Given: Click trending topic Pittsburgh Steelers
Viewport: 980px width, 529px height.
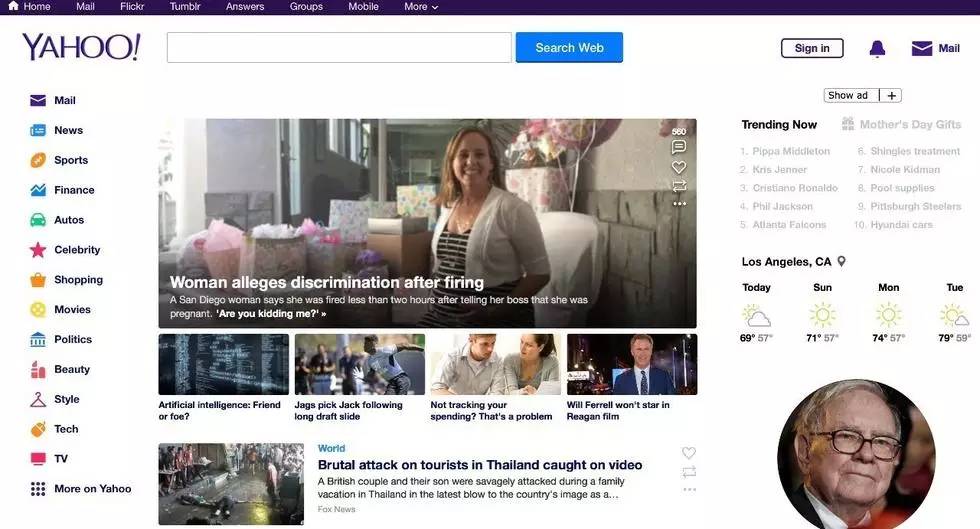Looking at the screenshot, I should (x=916, y=206).
